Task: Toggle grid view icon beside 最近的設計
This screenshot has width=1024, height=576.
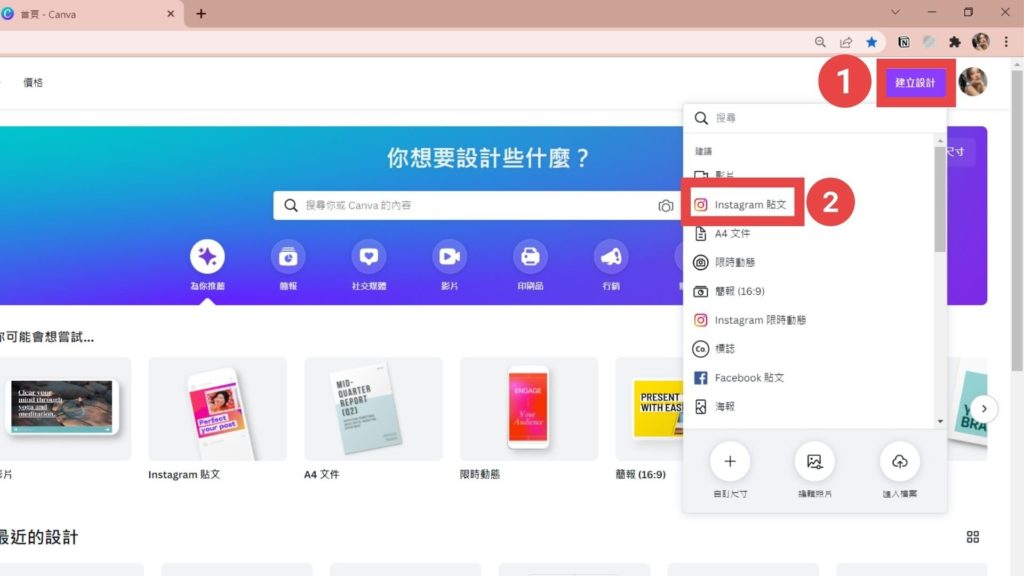Action: point(972,537)
